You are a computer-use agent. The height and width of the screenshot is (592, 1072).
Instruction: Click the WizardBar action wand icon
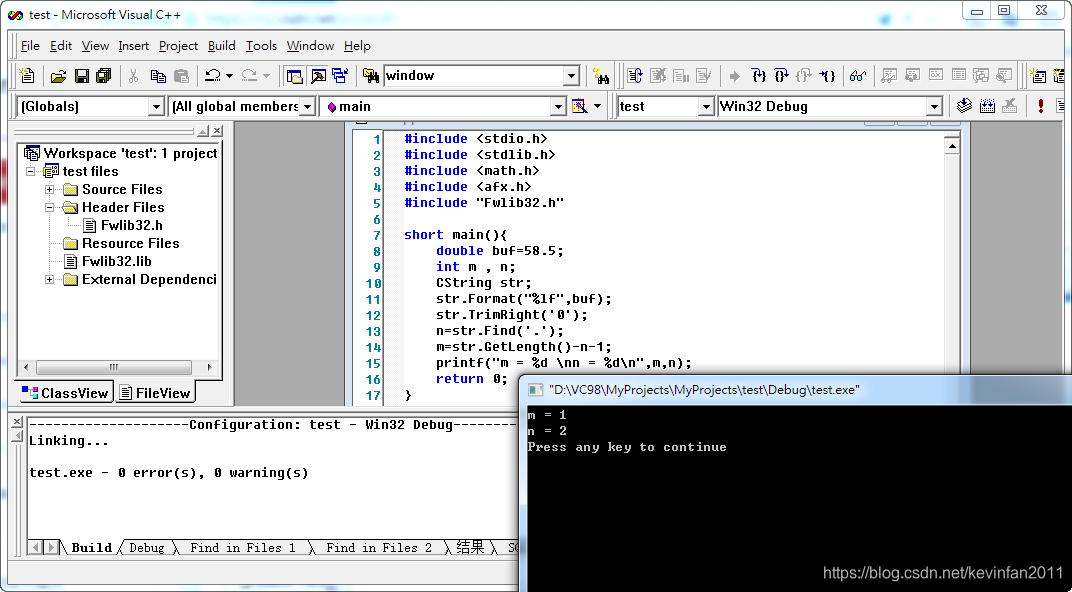coord(579,106)
